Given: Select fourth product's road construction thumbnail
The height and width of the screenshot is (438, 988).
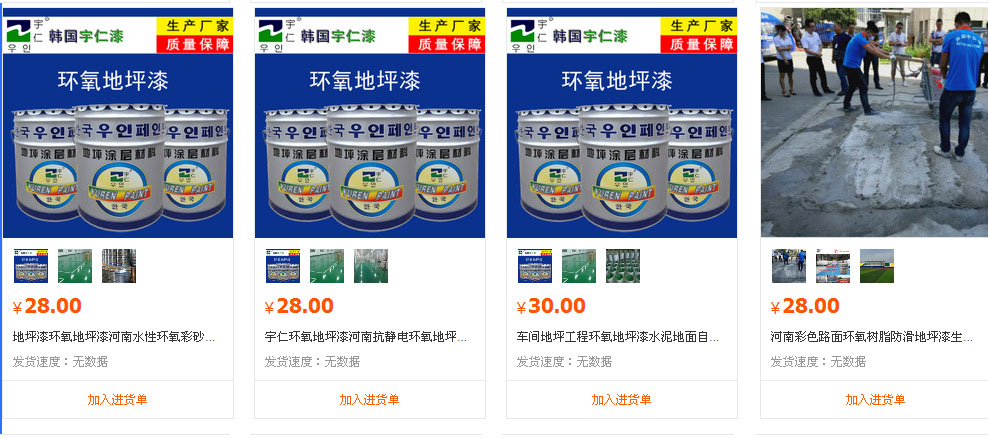Looking at the screenshot, I should 789,266.
